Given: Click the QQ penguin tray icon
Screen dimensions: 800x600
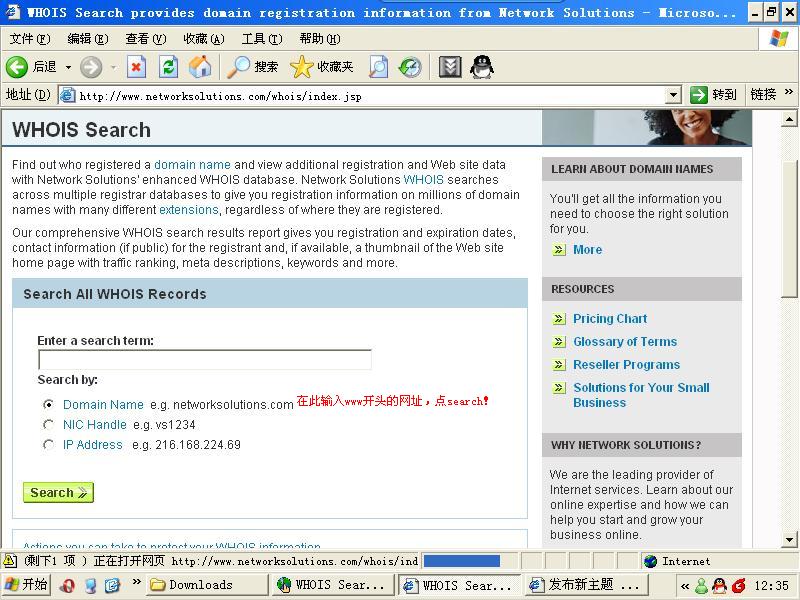Looking at the screenshot, I should coord(719,586).
